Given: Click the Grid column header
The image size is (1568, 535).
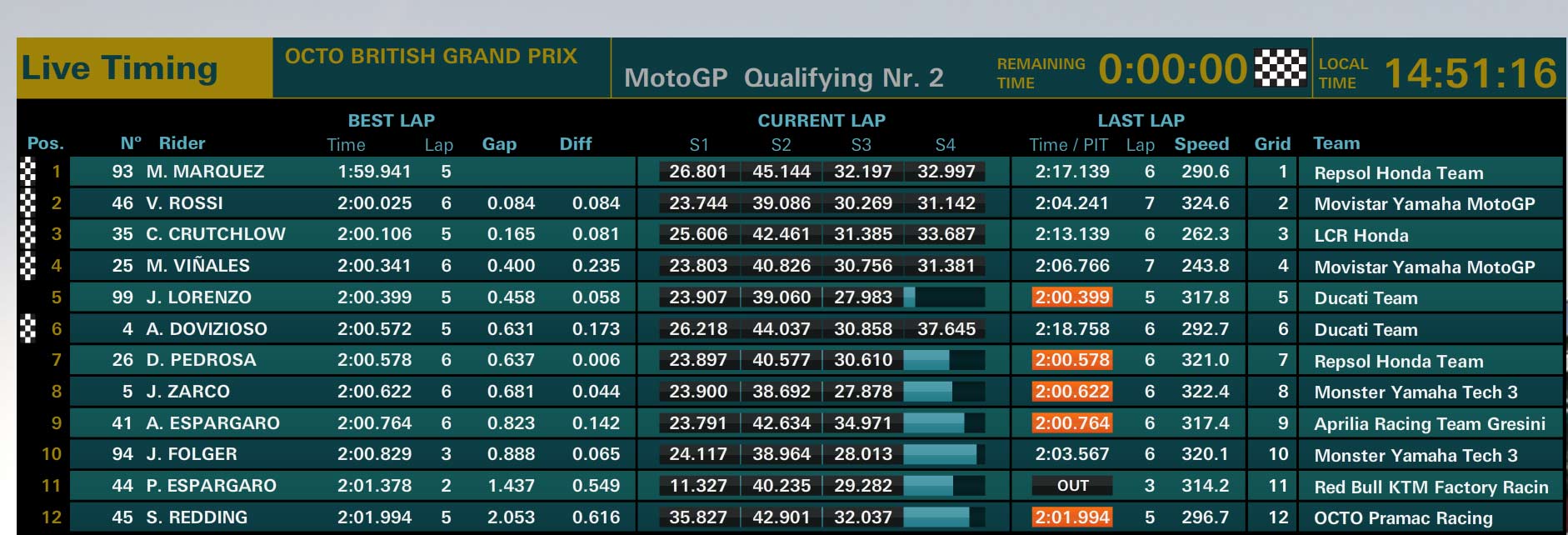Looking at the screenshot, I should tap(1272, 144).
